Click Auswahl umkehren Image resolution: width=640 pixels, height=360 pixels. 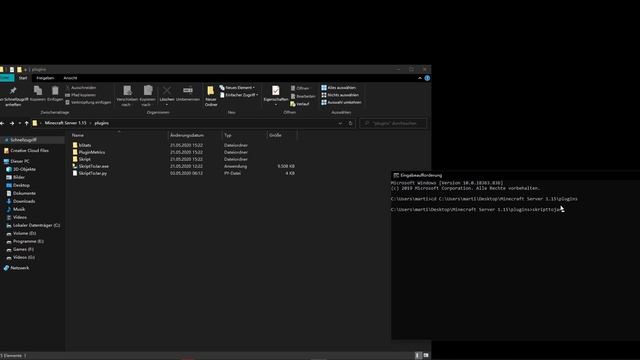point(341,102)
